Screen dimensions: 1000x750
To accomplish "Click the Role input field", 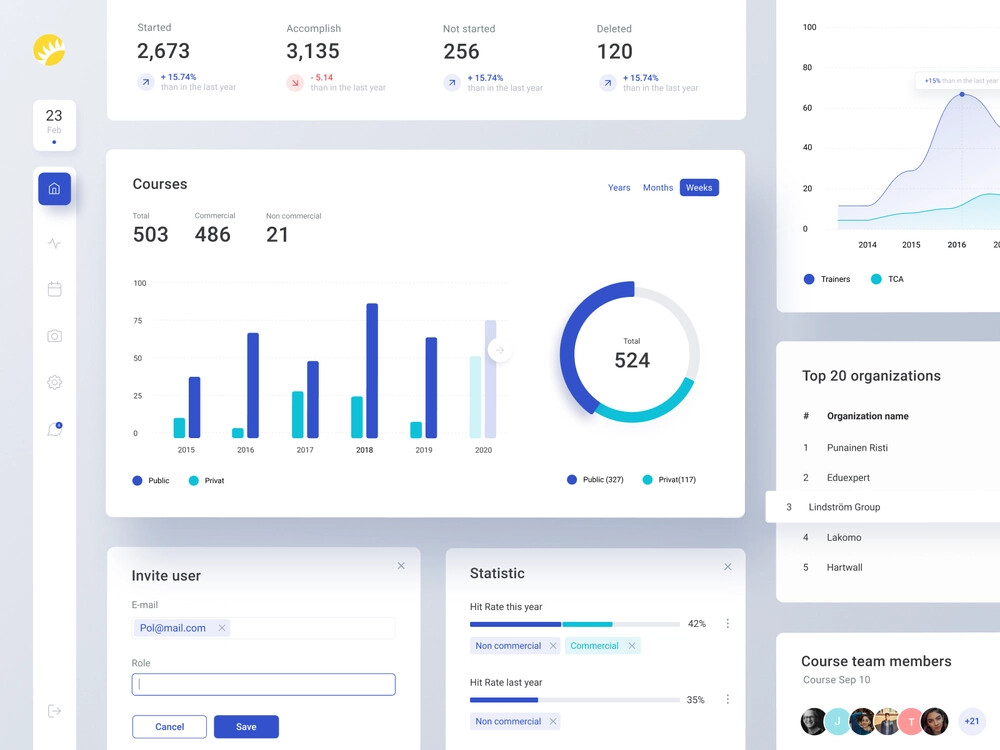I will coord(263,684).
